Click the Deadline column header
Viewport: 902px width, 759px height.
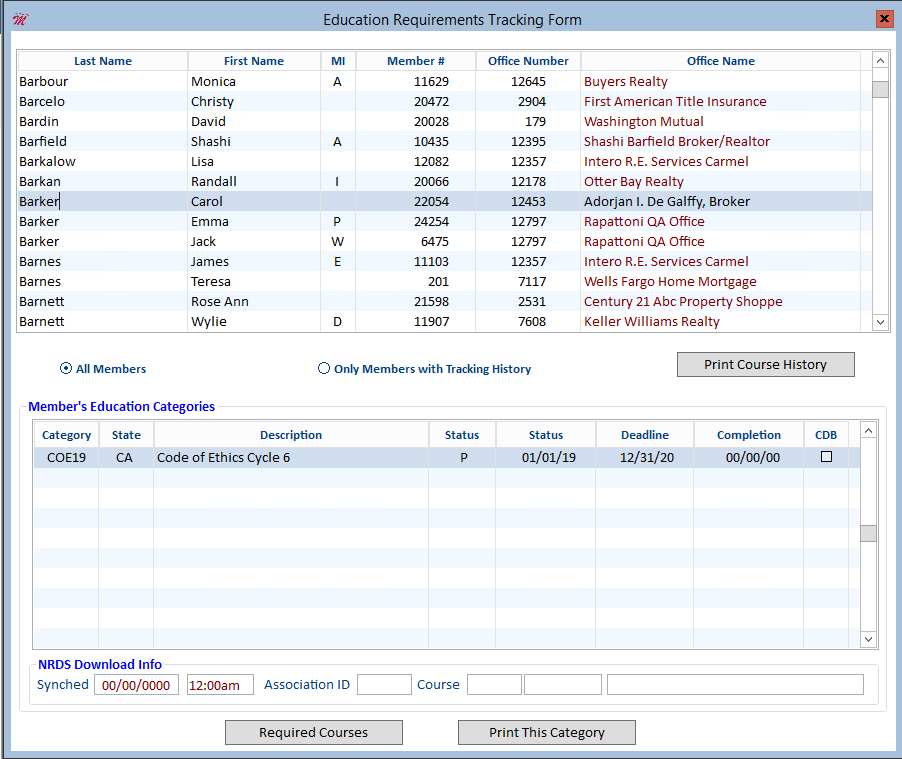click(645, 435)
